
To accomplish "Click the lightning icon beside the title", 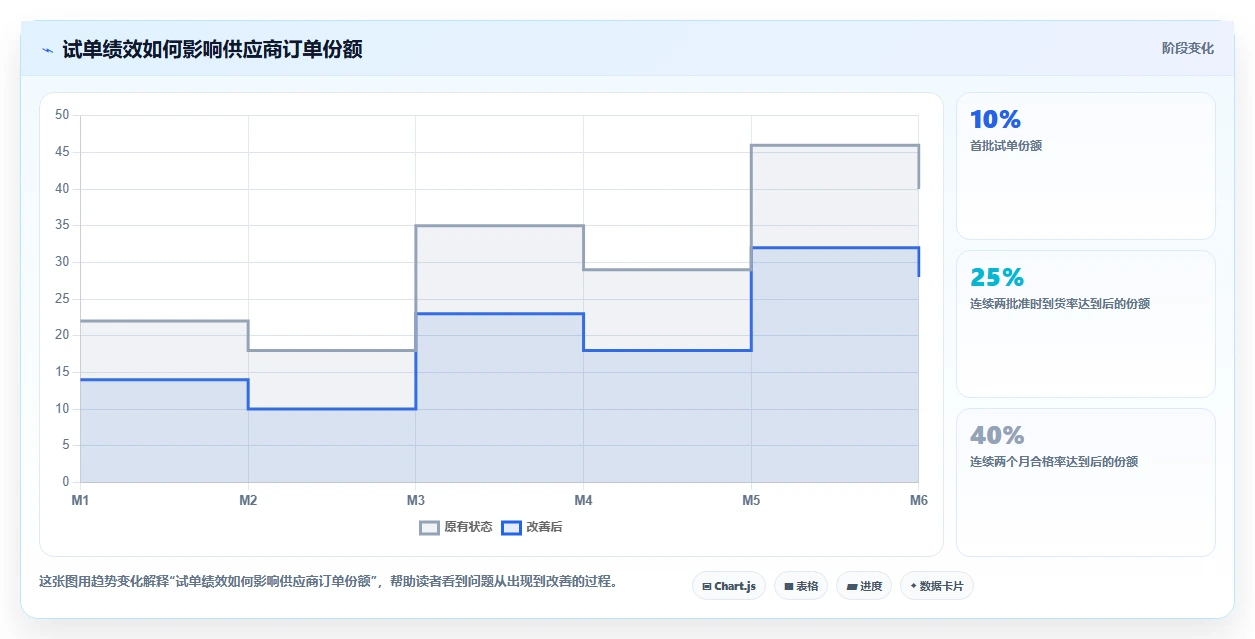I will (x=48, y=50).
